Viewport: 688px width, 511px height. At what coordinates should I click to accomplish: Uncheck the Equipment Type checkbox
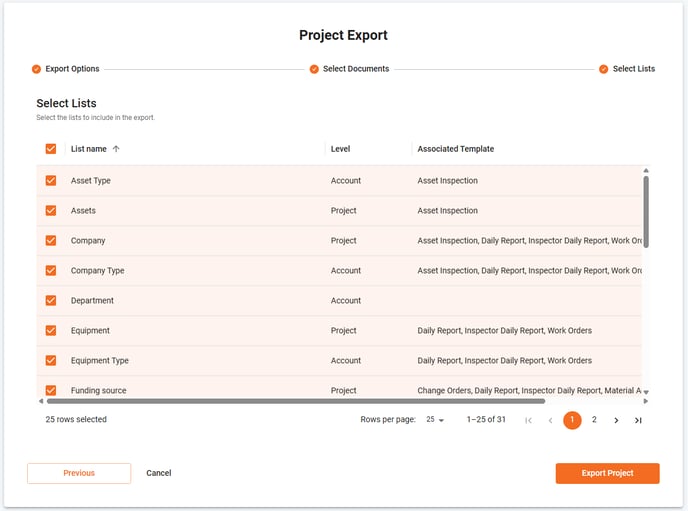coord(51,361)
